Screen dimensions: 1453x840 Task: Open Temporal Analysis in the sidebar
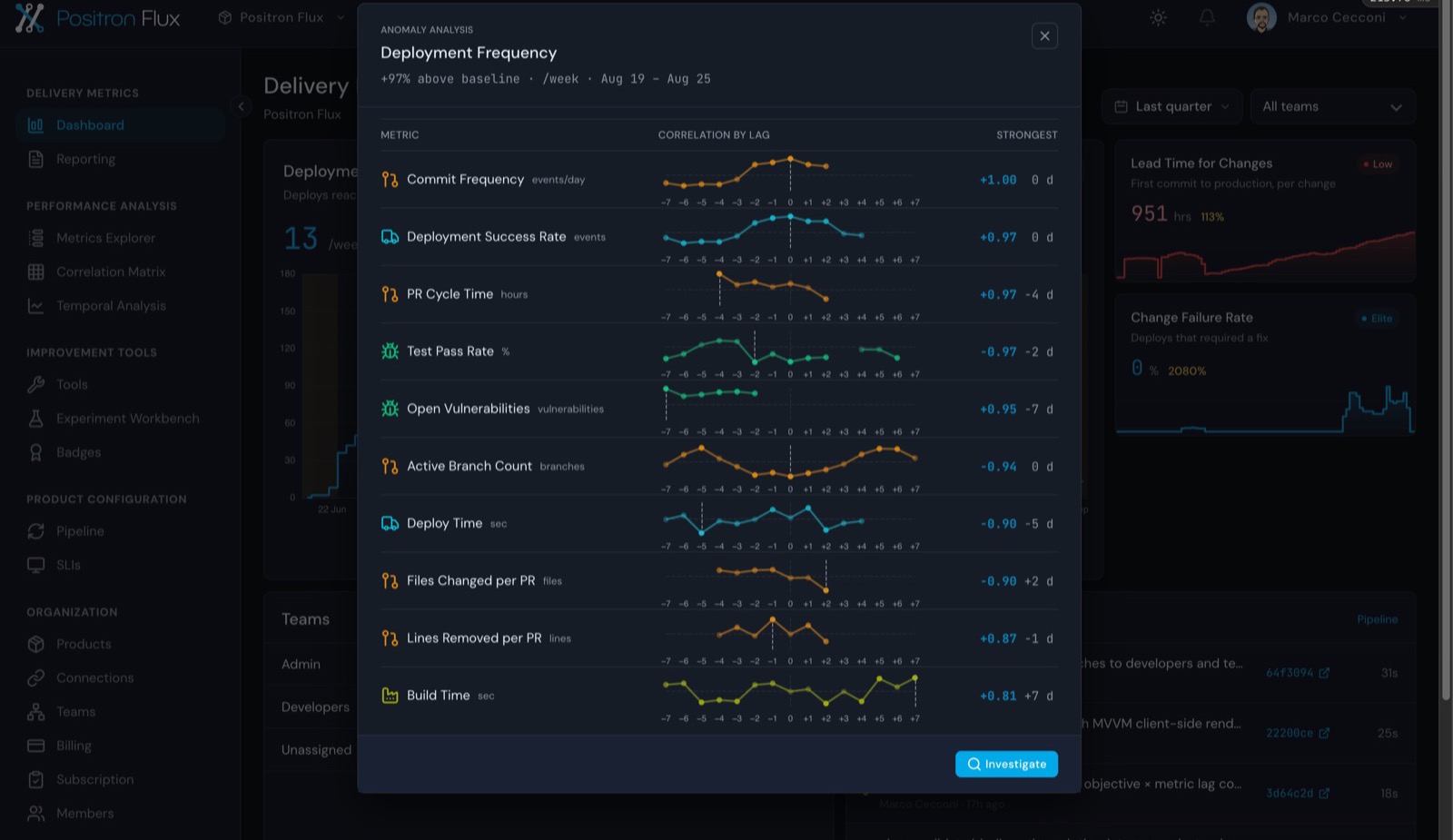coord(120,306)
